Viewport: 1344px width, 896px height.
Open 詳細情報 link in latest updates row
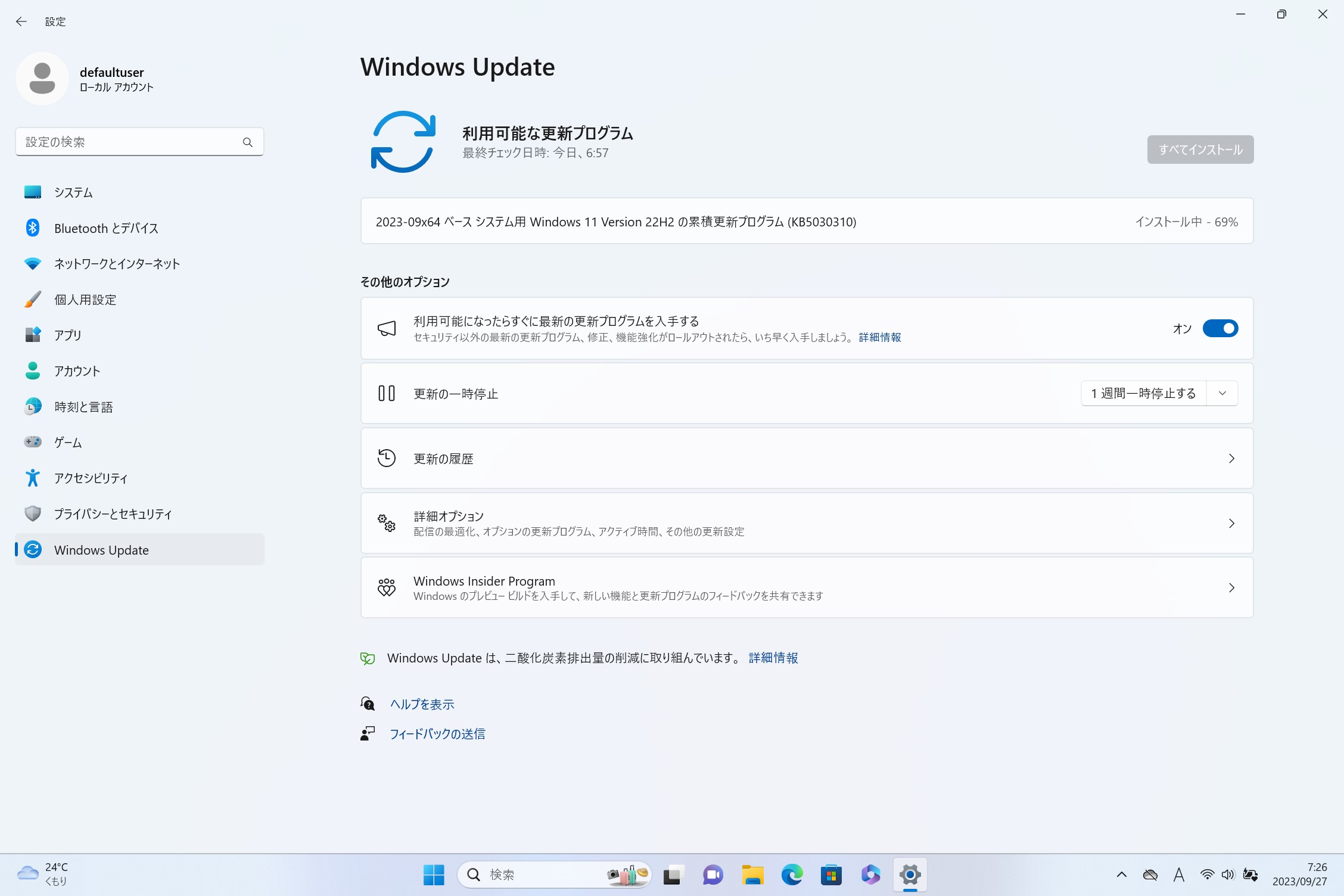tap(880, 338)
